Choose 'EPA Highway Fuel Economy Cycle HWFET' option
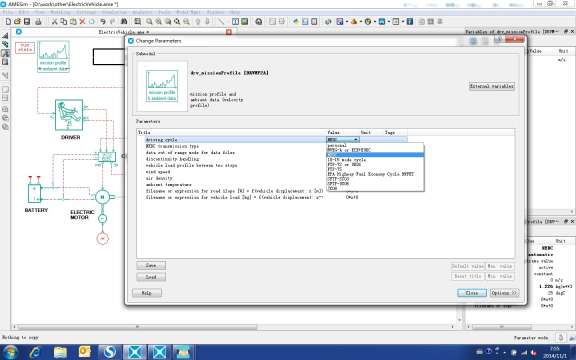The image size is (576, 360). 371,174
